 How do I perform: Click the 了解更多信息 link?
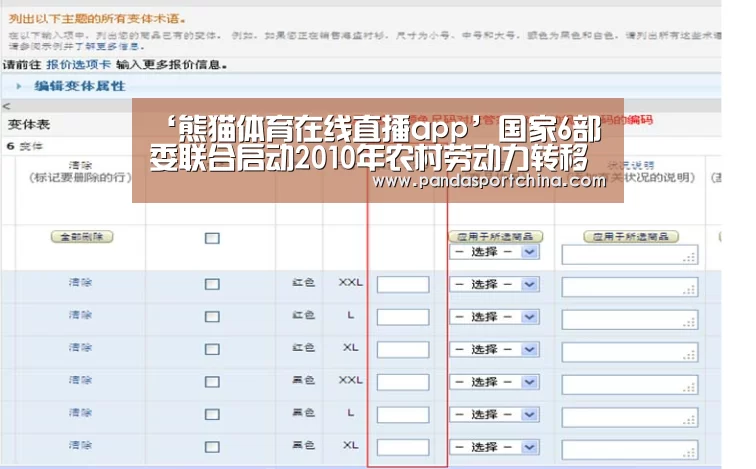(109, 46)
